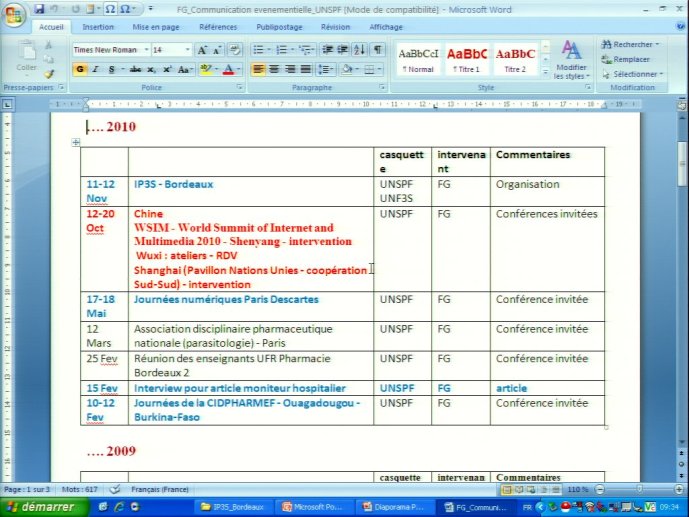Open the Révision tab
689x517 pixels.
click(335, 27)
